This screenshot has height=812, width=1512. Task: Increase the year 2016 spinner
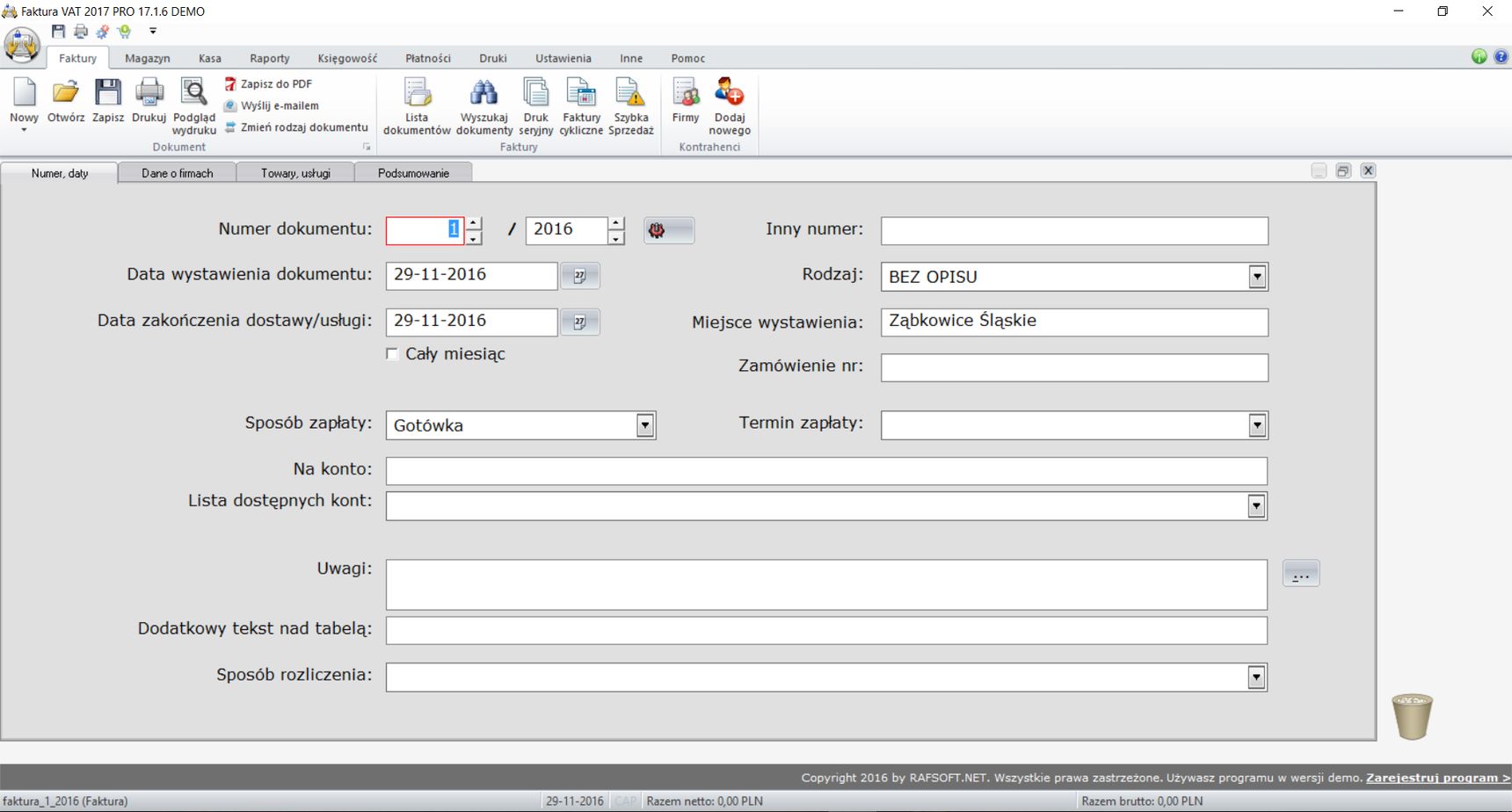tap(616, 223)
